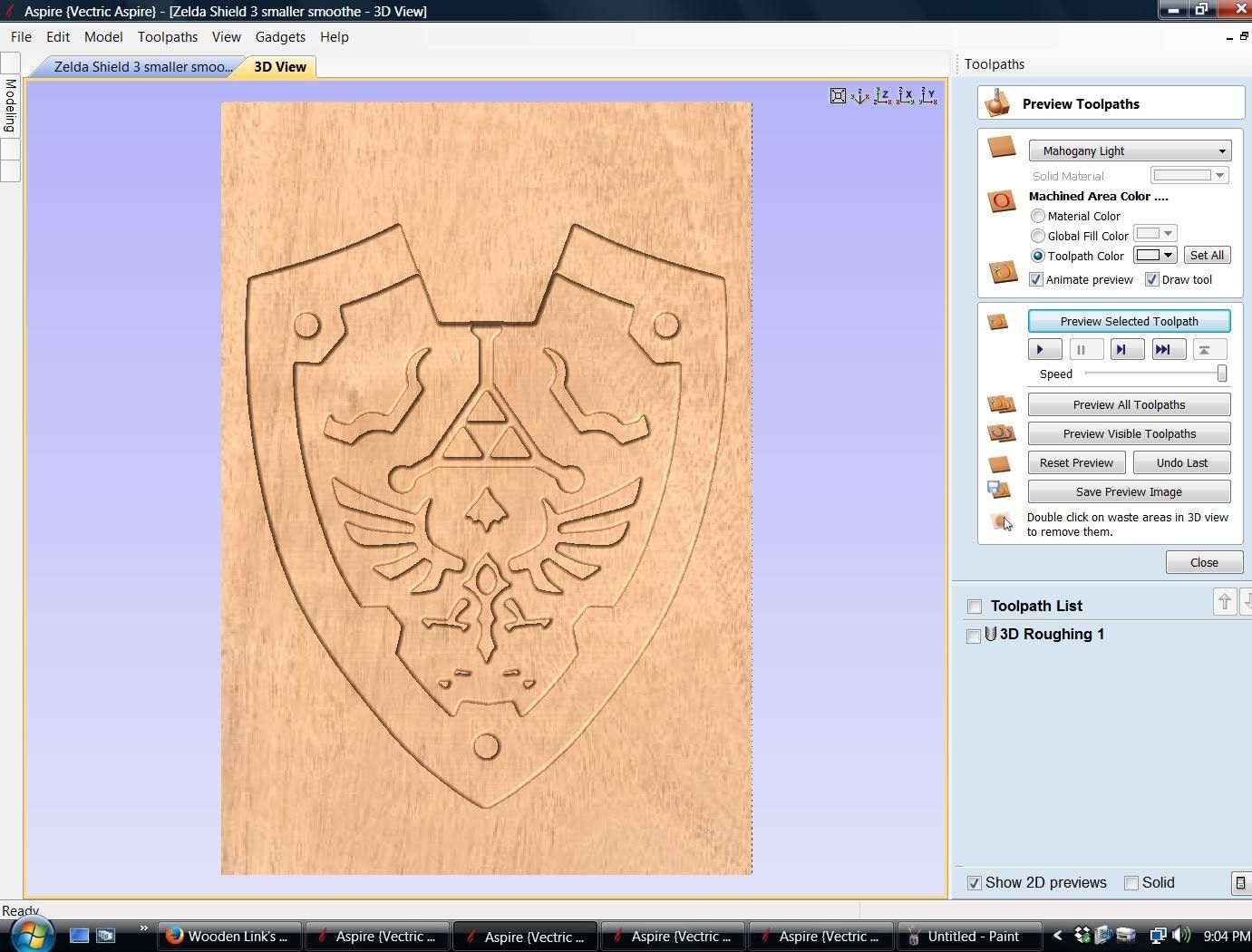
Task: Click the Z-axis view icon above the 3D view
Action: click(x=882, y=95)
